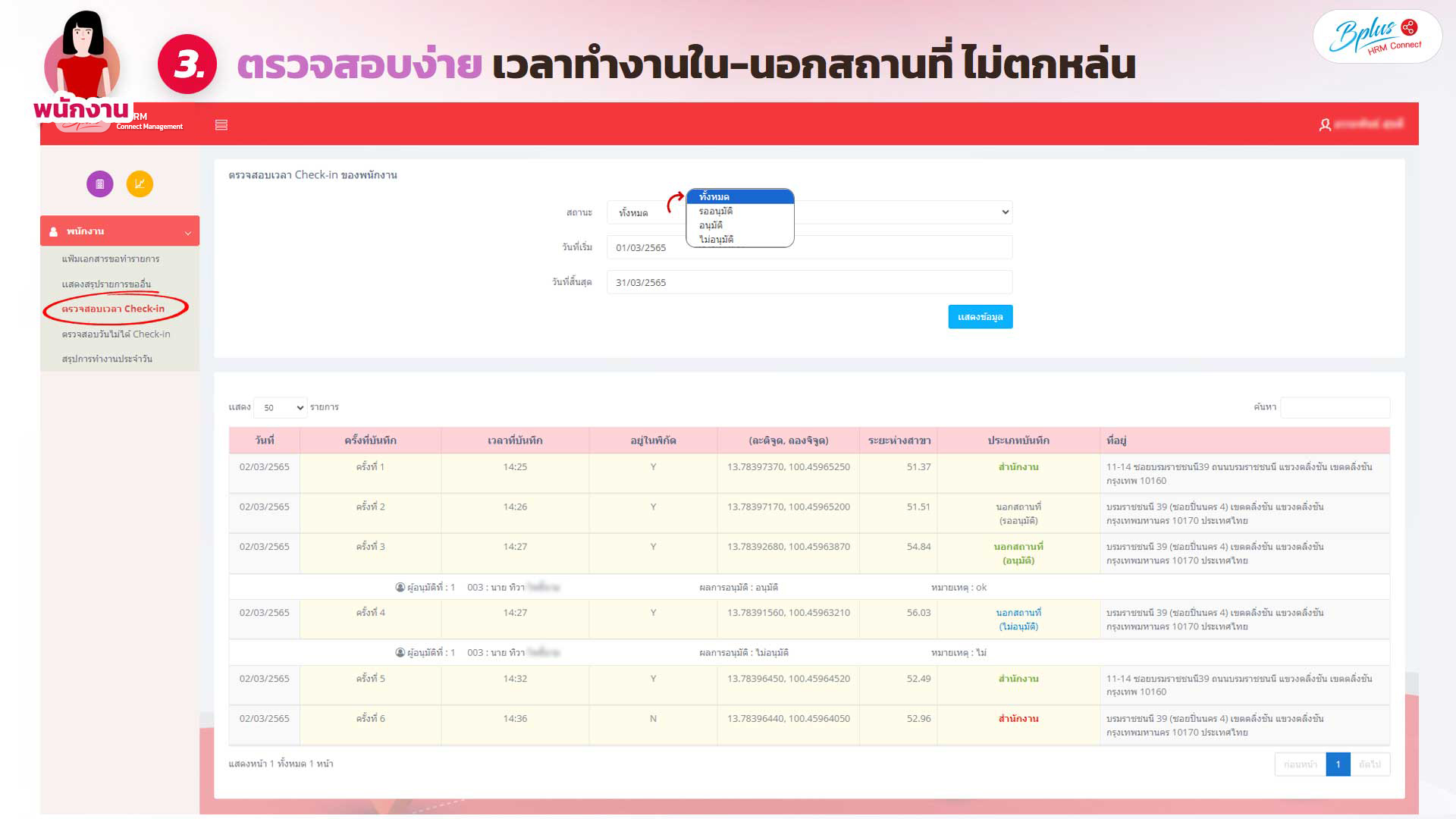The height and width of the screenshot is (819, 1456).
Task: Click the approver person icon in row 3
Action: coord(400,587)
